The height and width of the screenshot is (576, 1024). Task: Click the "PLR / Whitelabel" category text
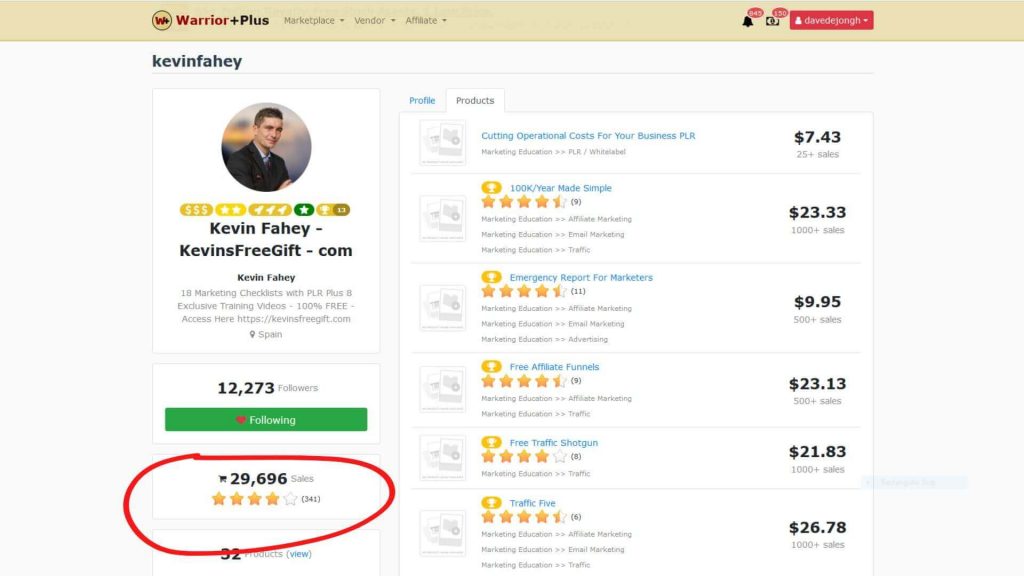tap(597, 152)
